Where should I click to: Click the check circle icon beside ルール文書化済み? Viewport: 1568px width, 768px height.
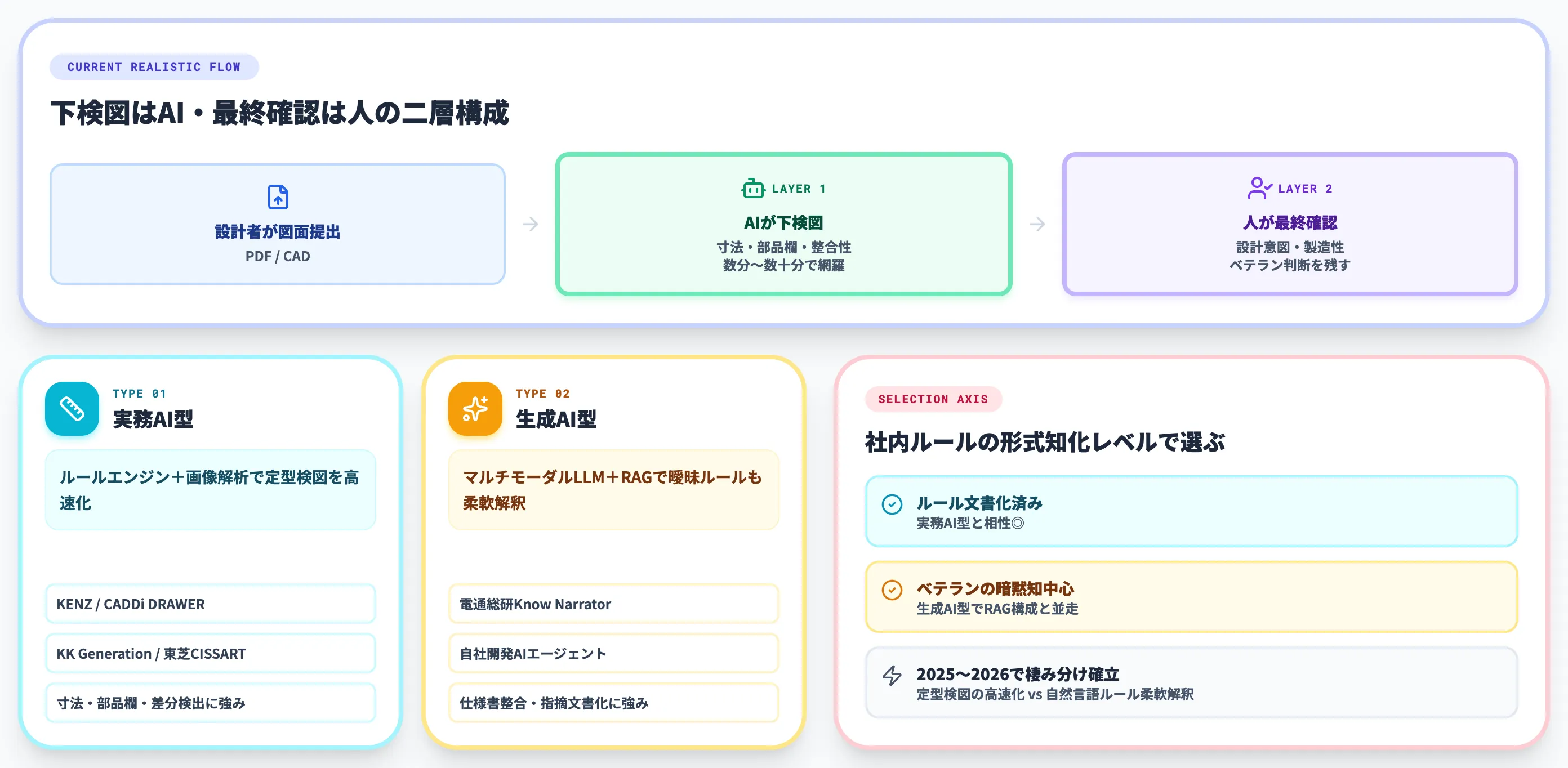pyautogui.click(x=892, y=504)
